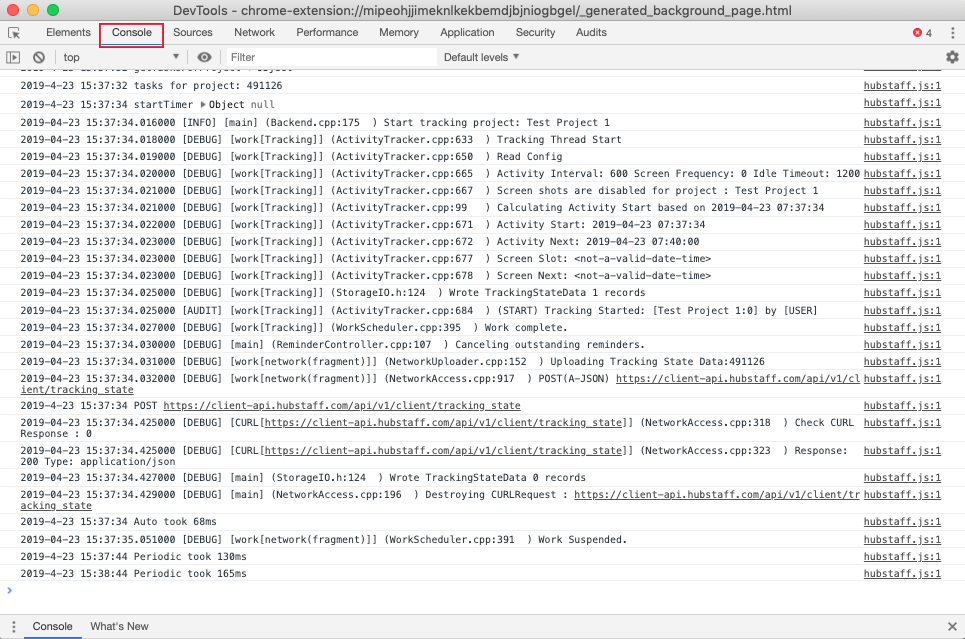Activate the inspect element picker icon
Screen dimensions: 965x639
tap(14, 33)
